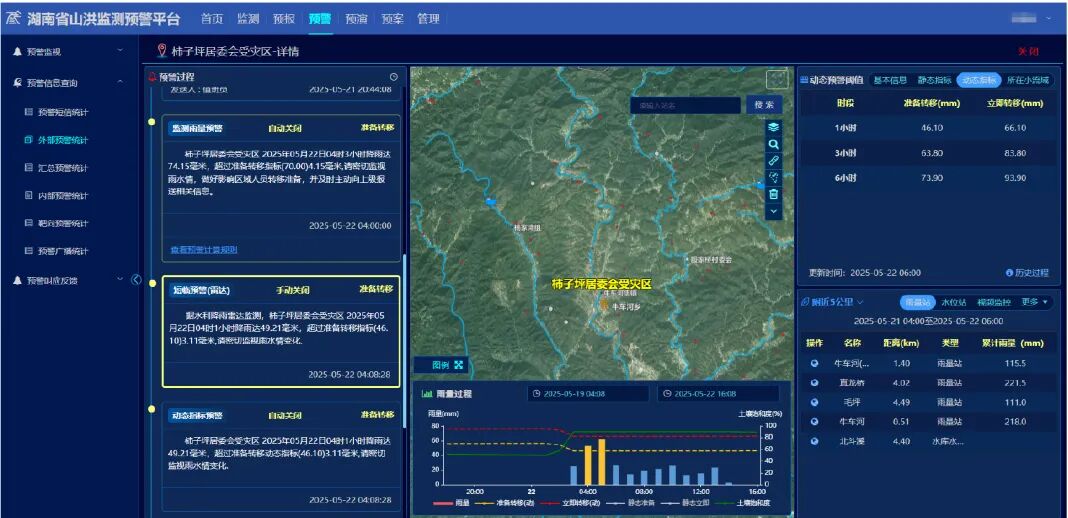Image resolution: width=1068 pixels, height=518 pixels.
Task: Open the map layers tool
Action: [773, 127]
